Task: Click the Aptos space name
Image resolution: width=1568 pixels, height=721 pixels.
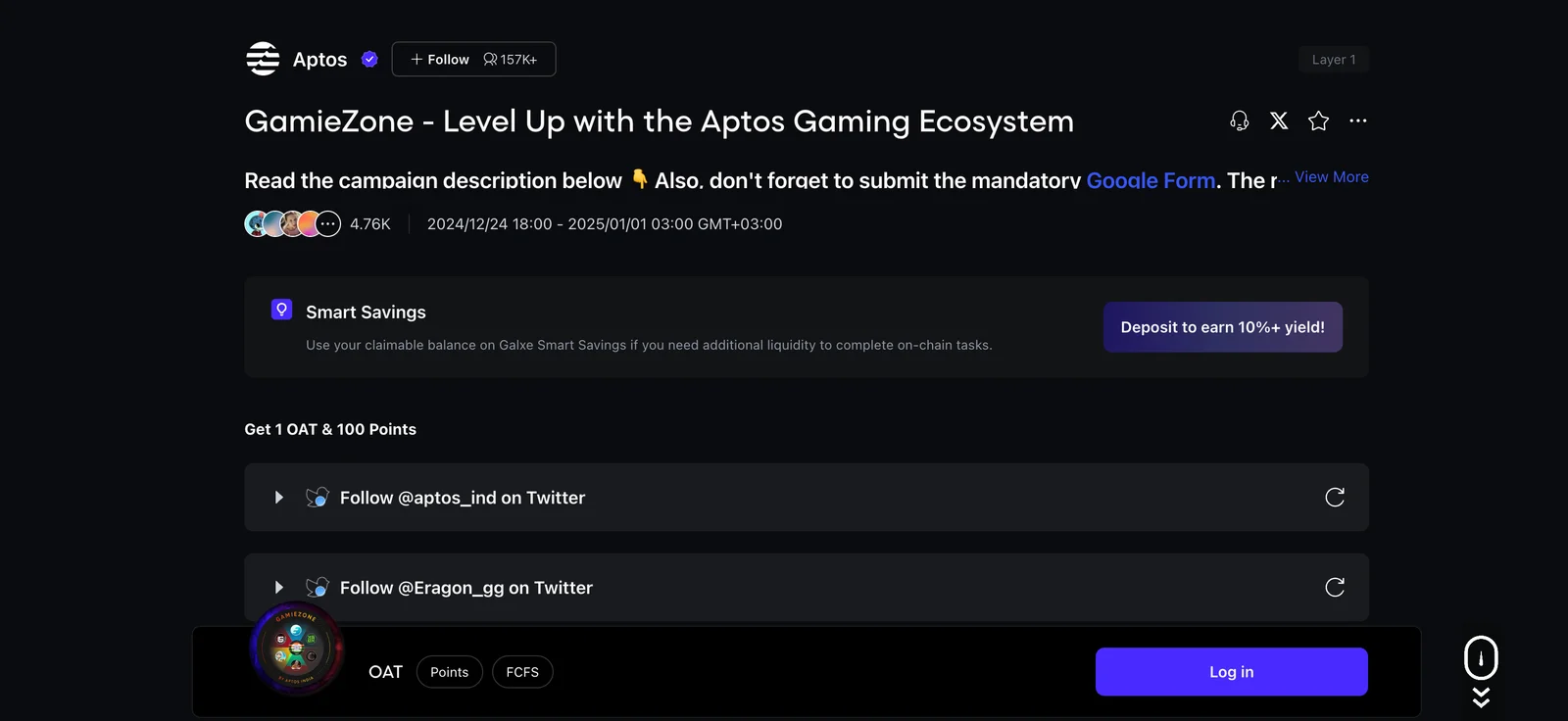Action: 319,60
